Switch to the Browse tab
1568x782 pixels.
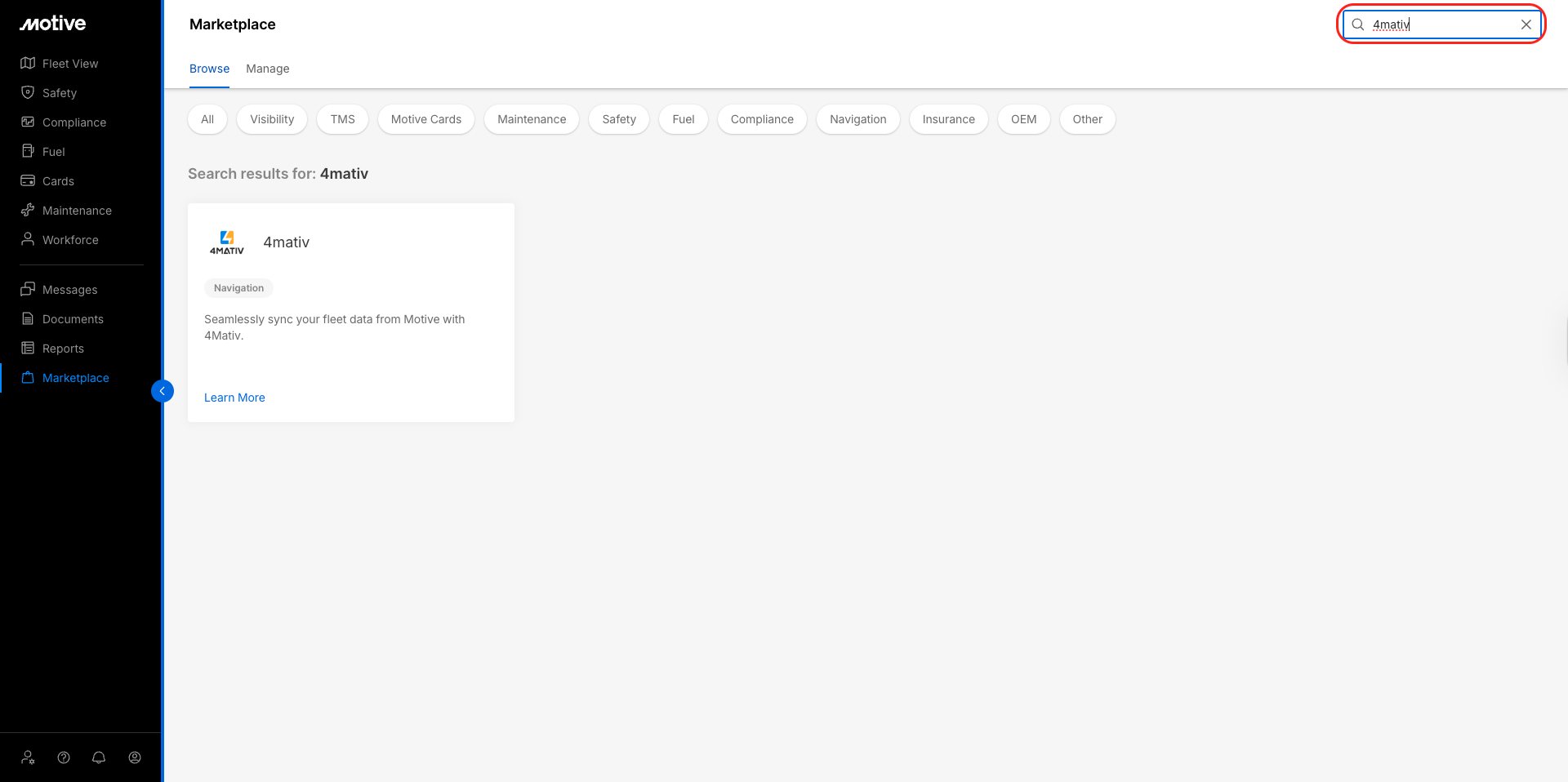tap(209, 69)
